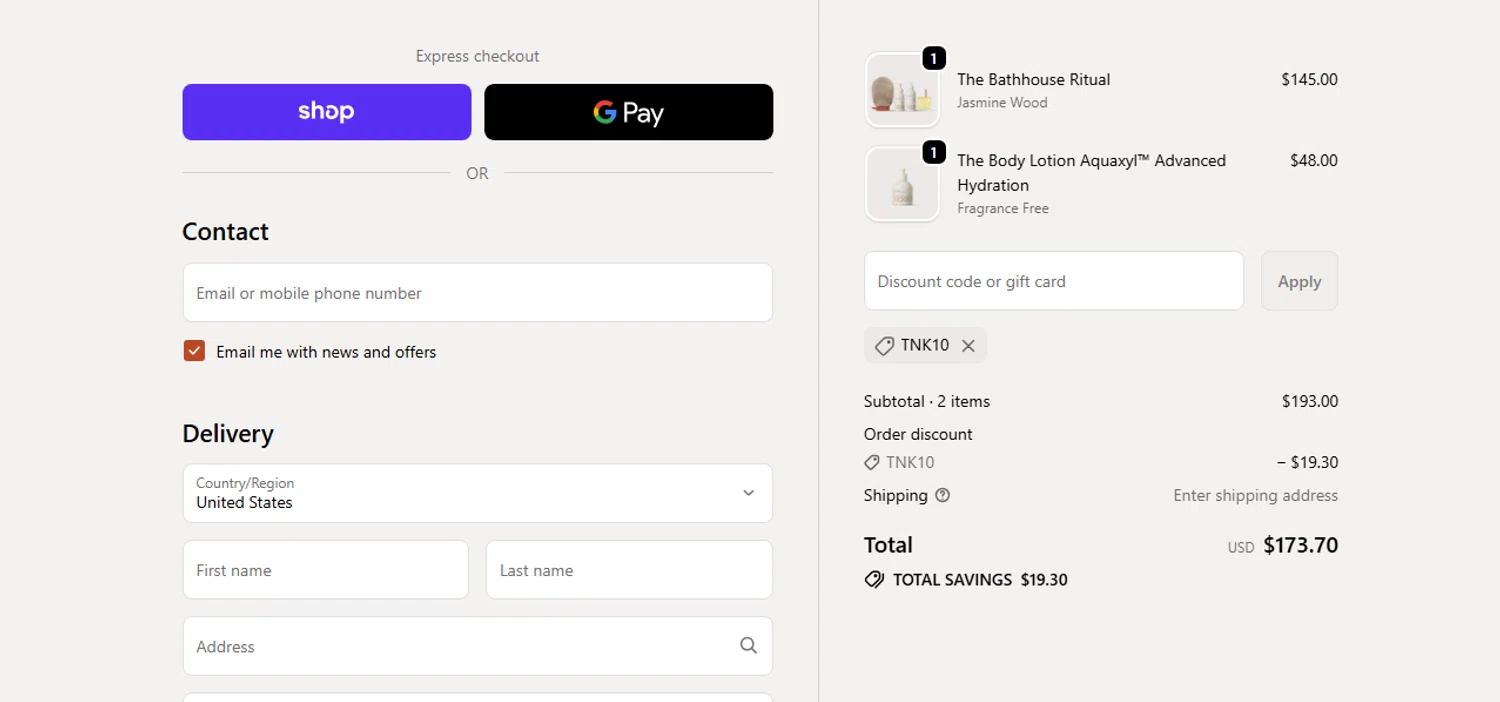Click Enter shipping address text

1255,495
